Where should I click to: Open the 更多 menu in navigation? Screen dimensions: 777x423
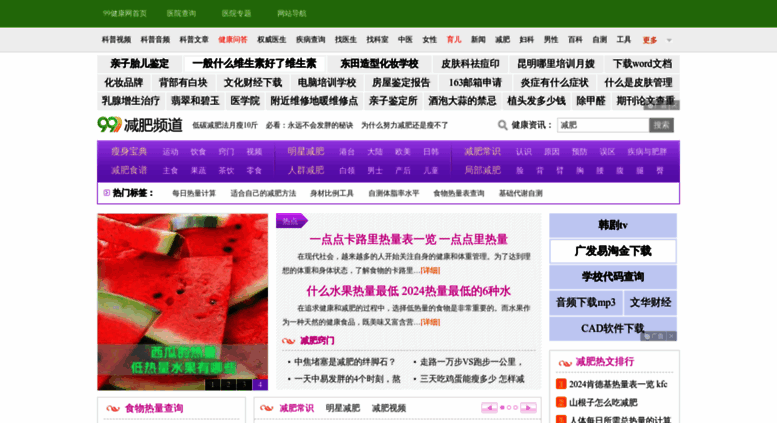650,40
